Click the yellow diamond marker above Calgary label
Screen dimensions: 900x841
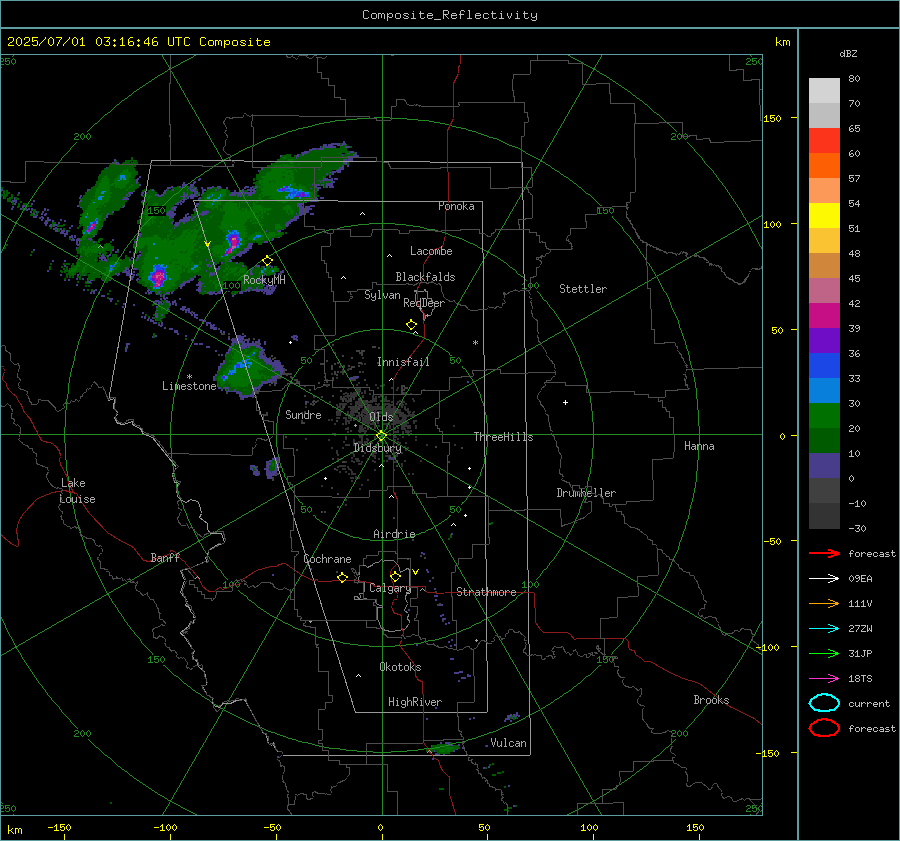point(395,576)
